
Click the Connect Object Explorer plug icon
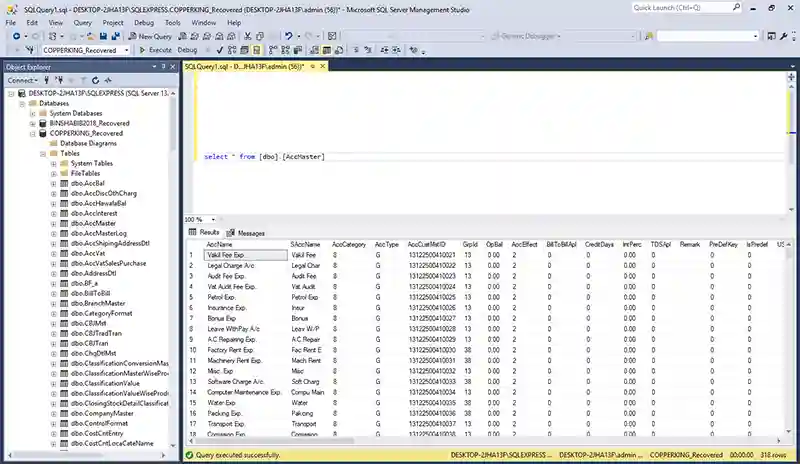click(x=46, y=80)
